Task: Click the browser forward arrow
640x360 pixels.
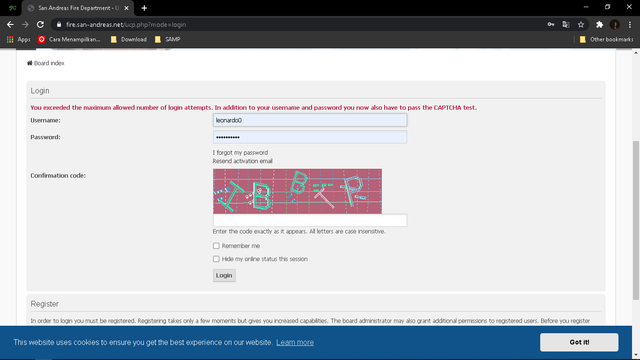Action: (25, 24)
